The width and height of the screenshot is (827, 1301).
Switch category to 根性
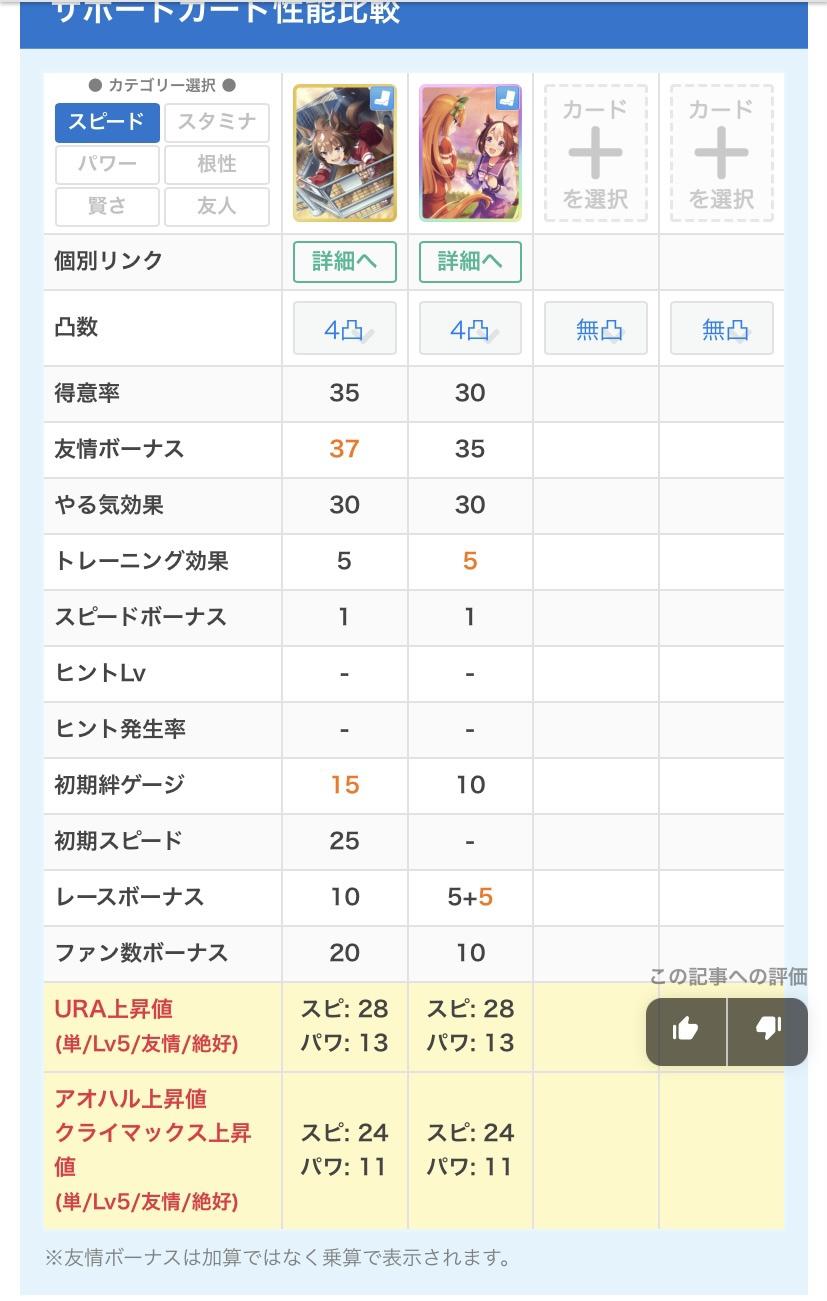pos(216,165)
